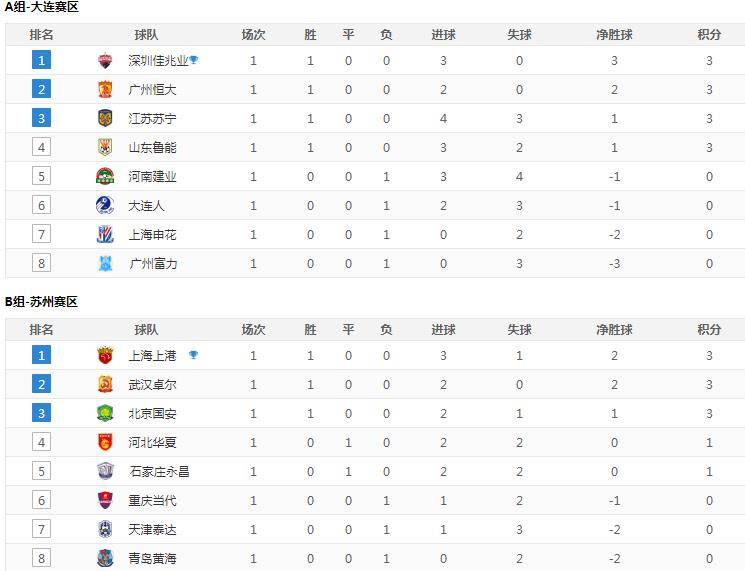Screen dimensions: 745x571
Task: Click the 广州恒大 team crest icon
Action: tap(105, 90)
